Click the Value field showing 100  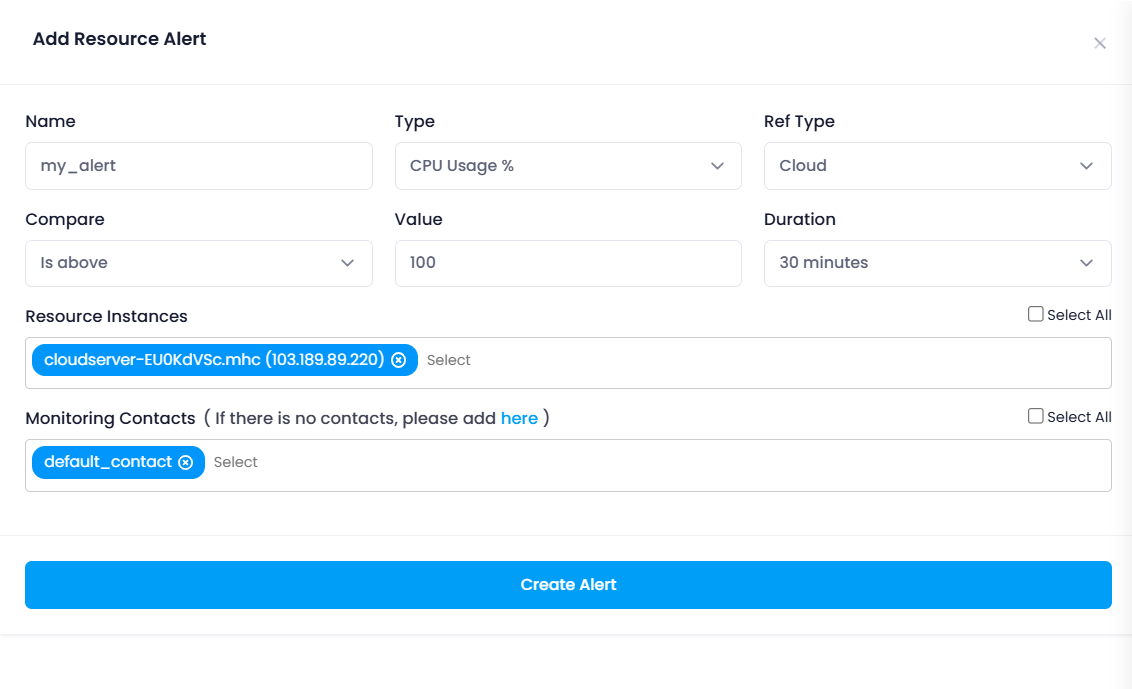[568, 263]
